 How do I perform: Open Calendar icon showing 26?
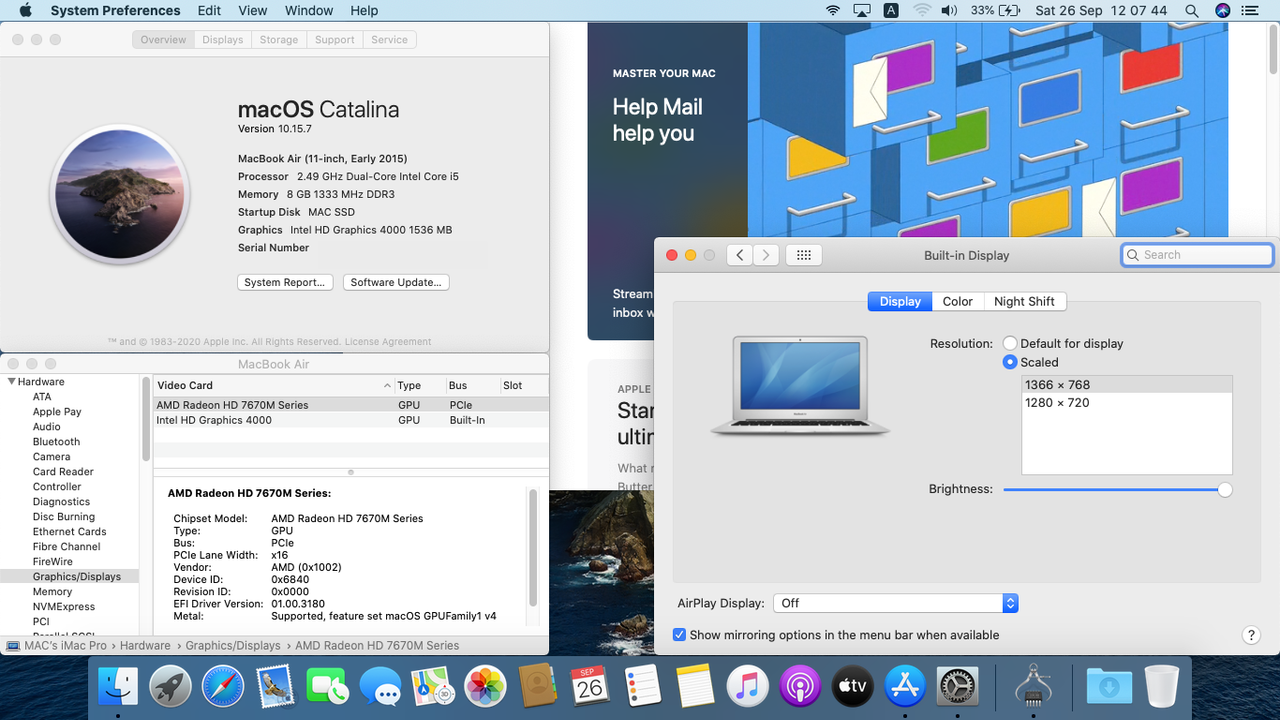point(590,686)
